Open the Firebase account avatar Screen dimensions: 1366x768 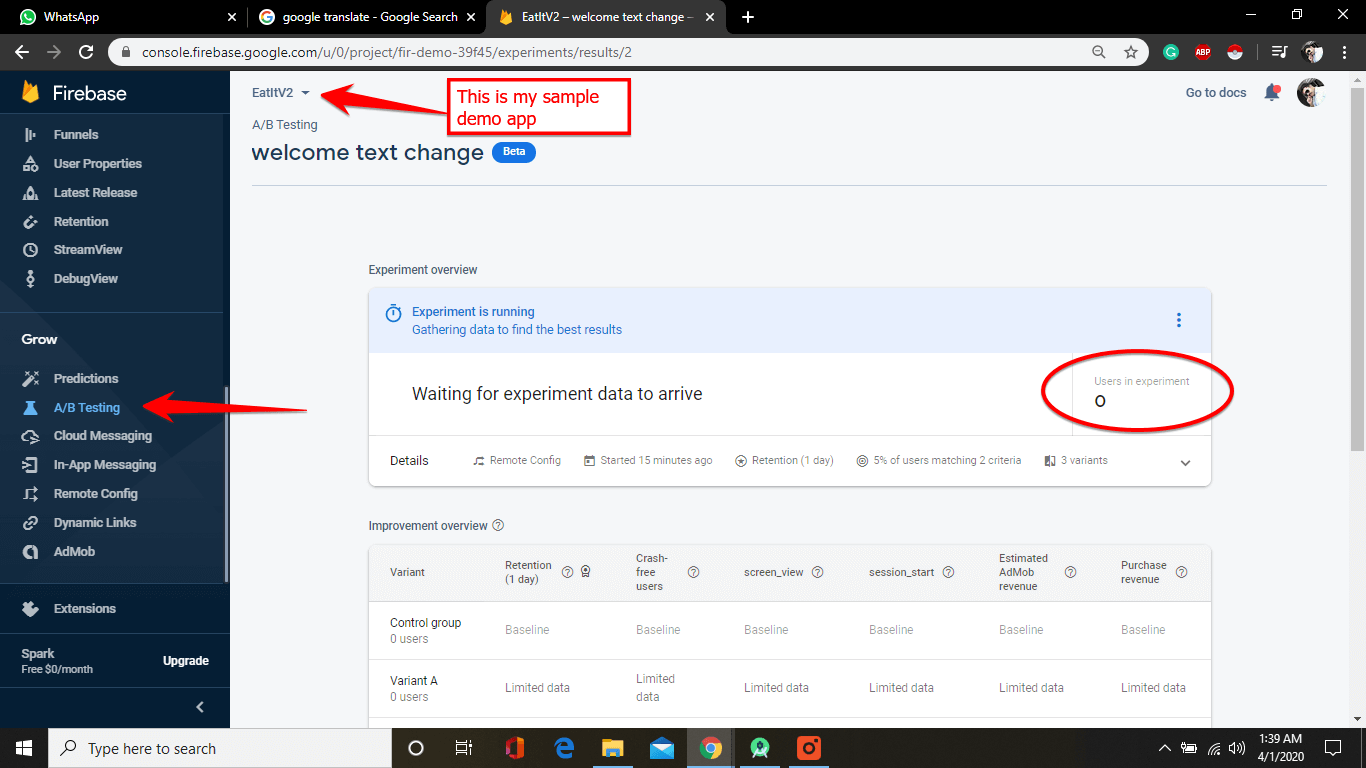(x=1311, y=92)
